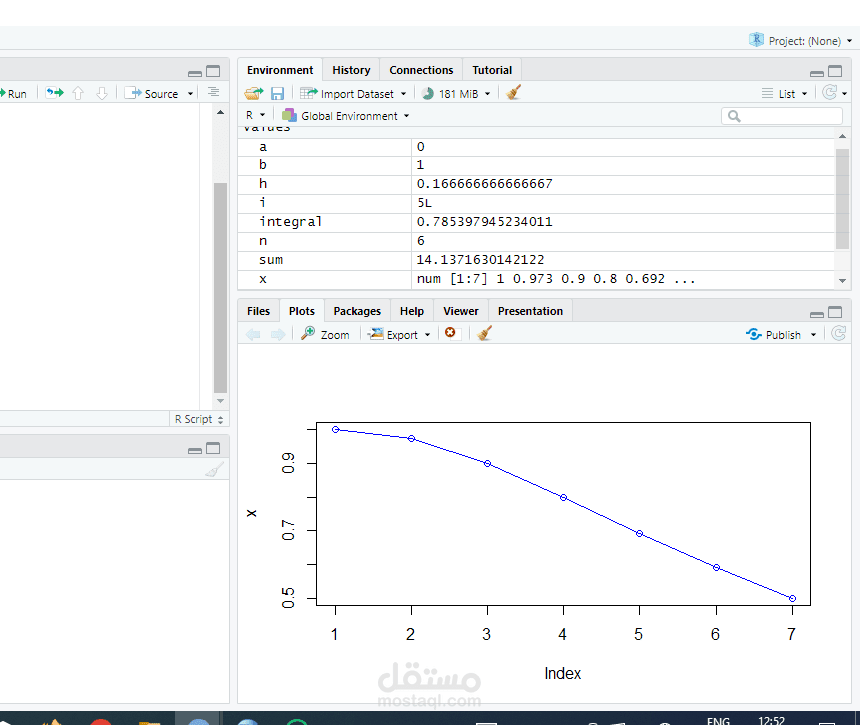Switch to the Files tab
The width and height of the screenshot is (860, 725).
point(258,311)
